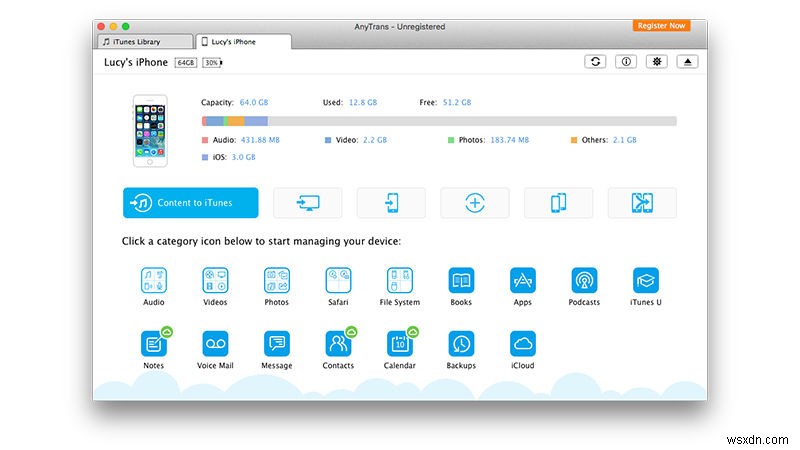Click the storage usage bar
The width and height of the screenshot is (800, 450).
[x=439, y=121]
